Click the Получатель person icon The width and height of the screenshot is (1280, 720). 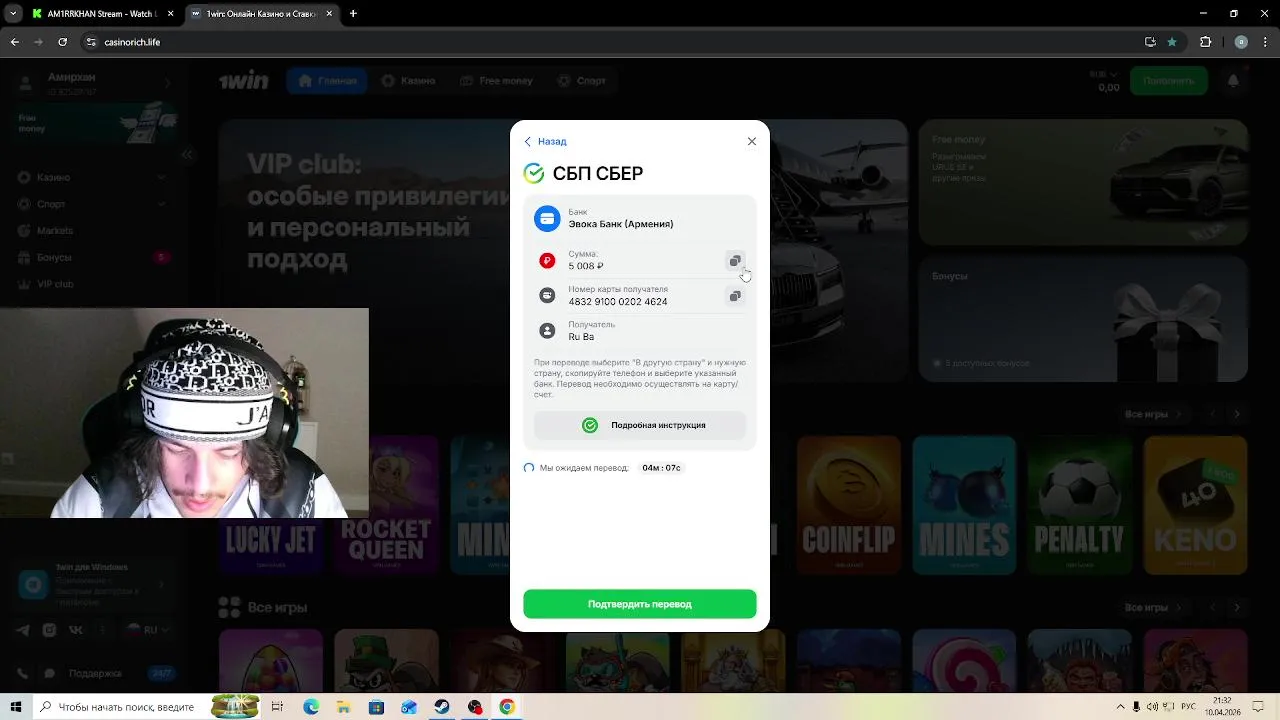(x=547, y=331)
